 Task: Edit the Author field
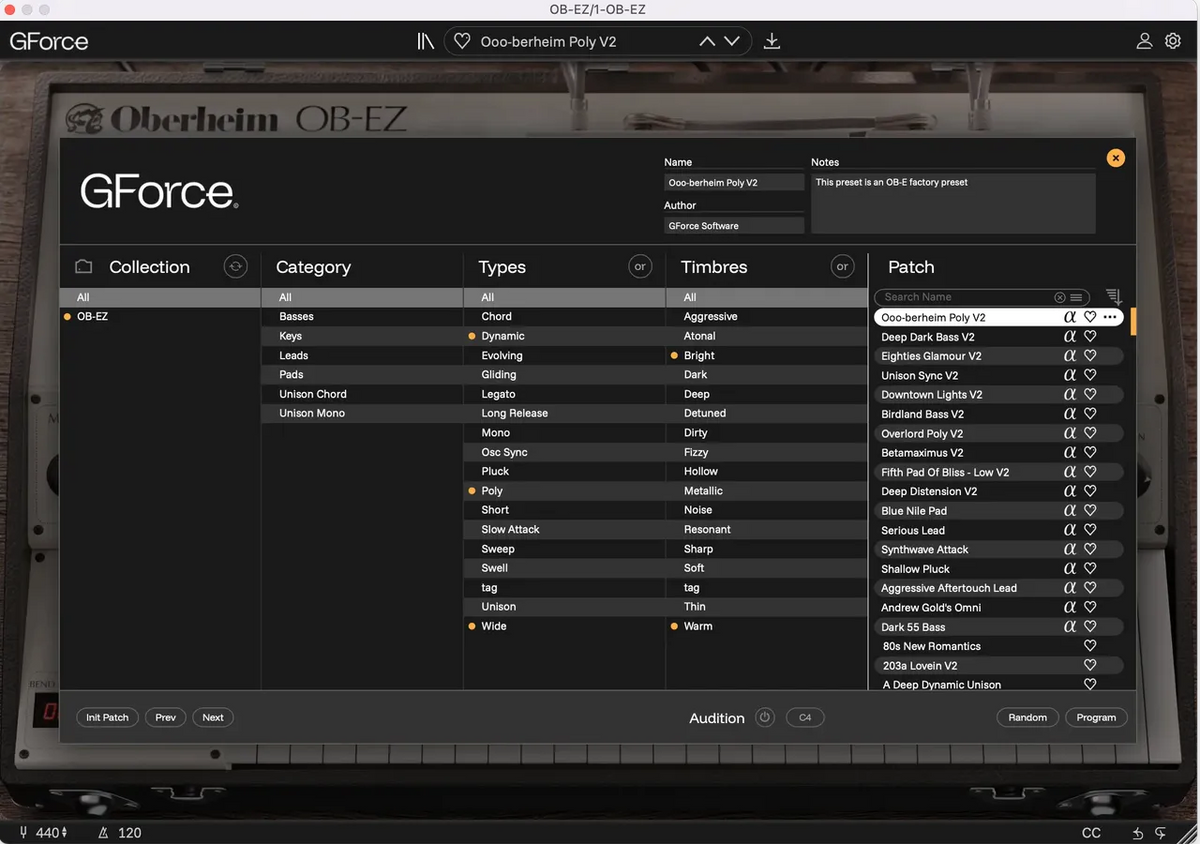tap(734, 226)
